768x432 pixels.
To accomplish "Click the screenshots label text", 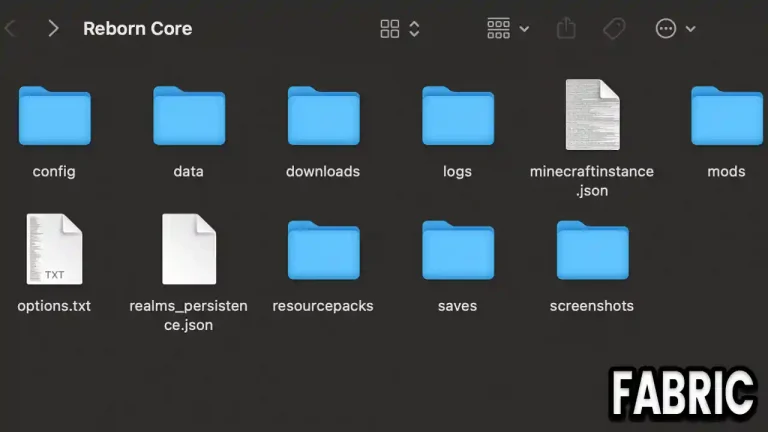I will tap(592, 306).
